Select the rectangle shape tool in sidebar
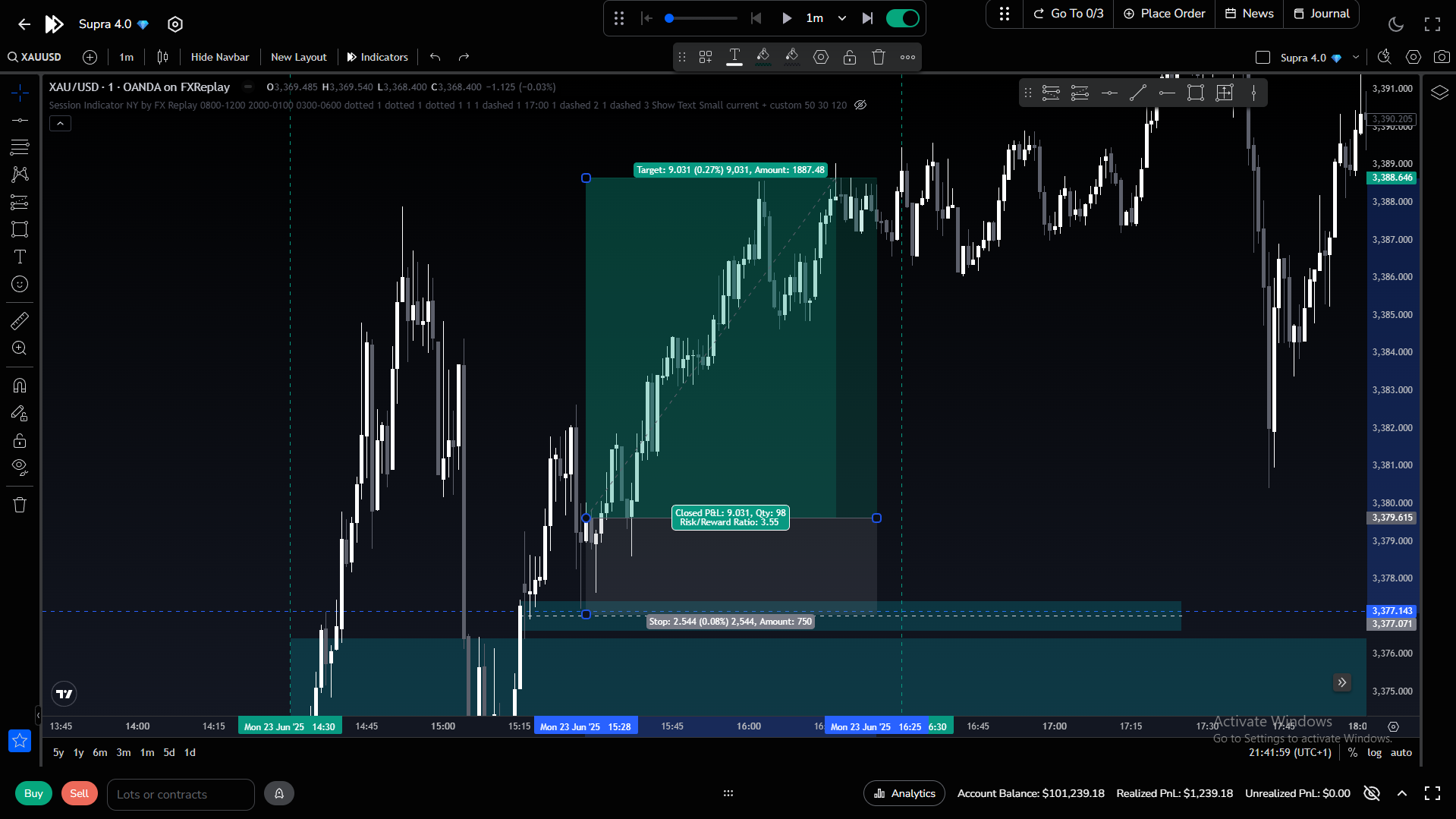The image size is (1456, 819). [x=20, y=229]
